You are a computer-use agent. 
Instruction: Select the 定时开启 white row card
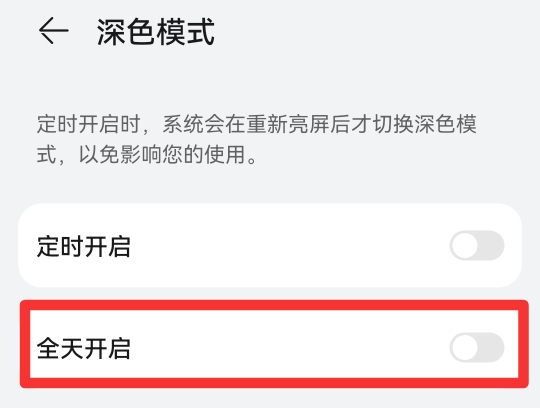tap(270, 245)
